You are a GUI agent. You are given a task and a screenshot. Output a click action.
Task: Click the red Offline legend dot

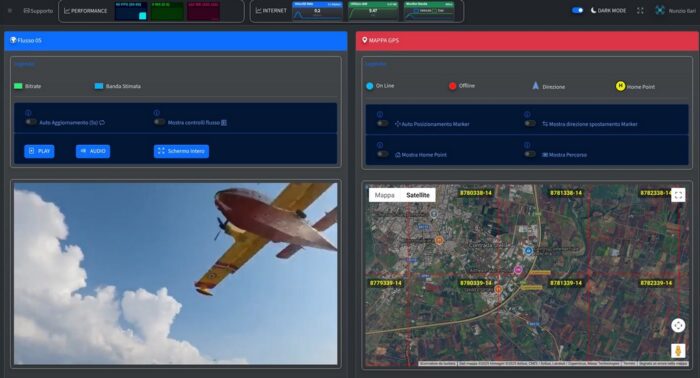coord(452,86)
